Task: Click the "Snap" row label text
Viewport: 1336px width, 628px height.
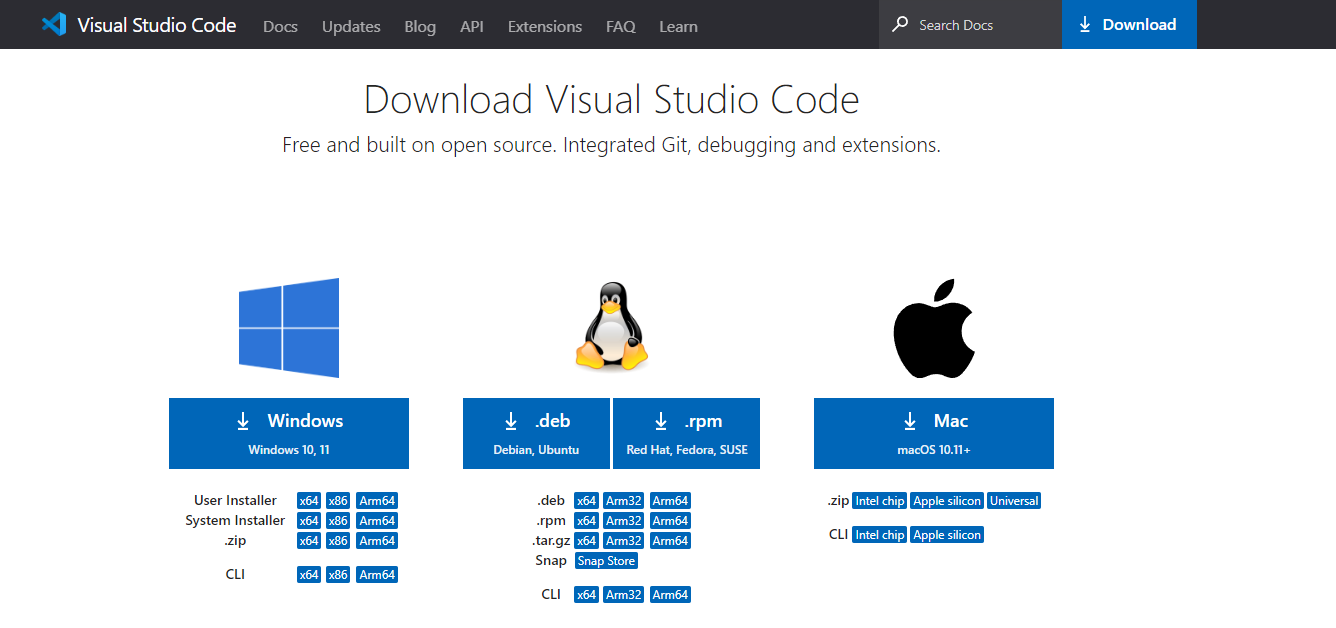Action: (551, 561)
